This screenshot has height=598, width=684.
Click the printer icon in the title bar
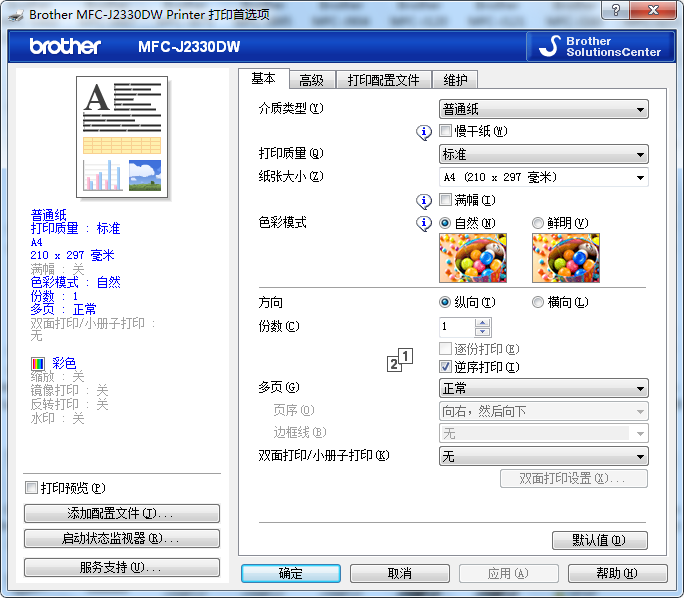click(x=16, y=15)
